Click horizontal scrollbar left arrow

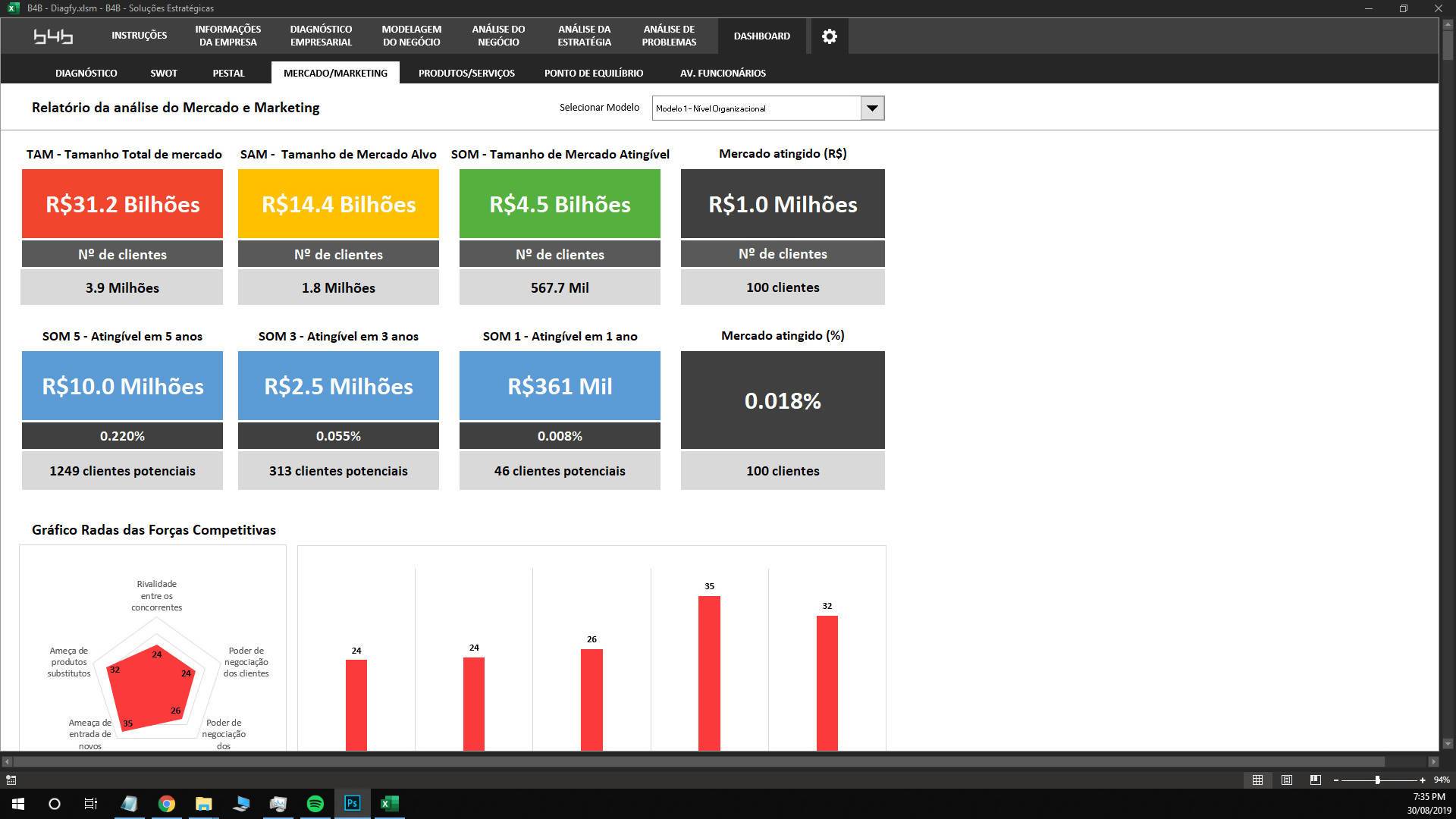7,761
